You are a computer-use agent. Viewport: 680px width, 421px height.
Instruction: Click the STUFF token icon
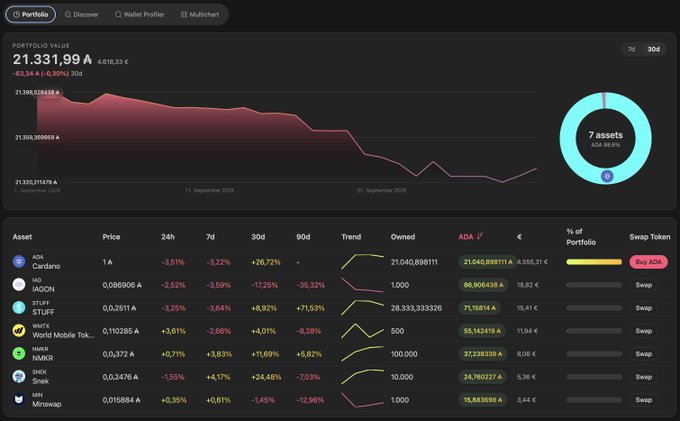(x=19, y=308)
